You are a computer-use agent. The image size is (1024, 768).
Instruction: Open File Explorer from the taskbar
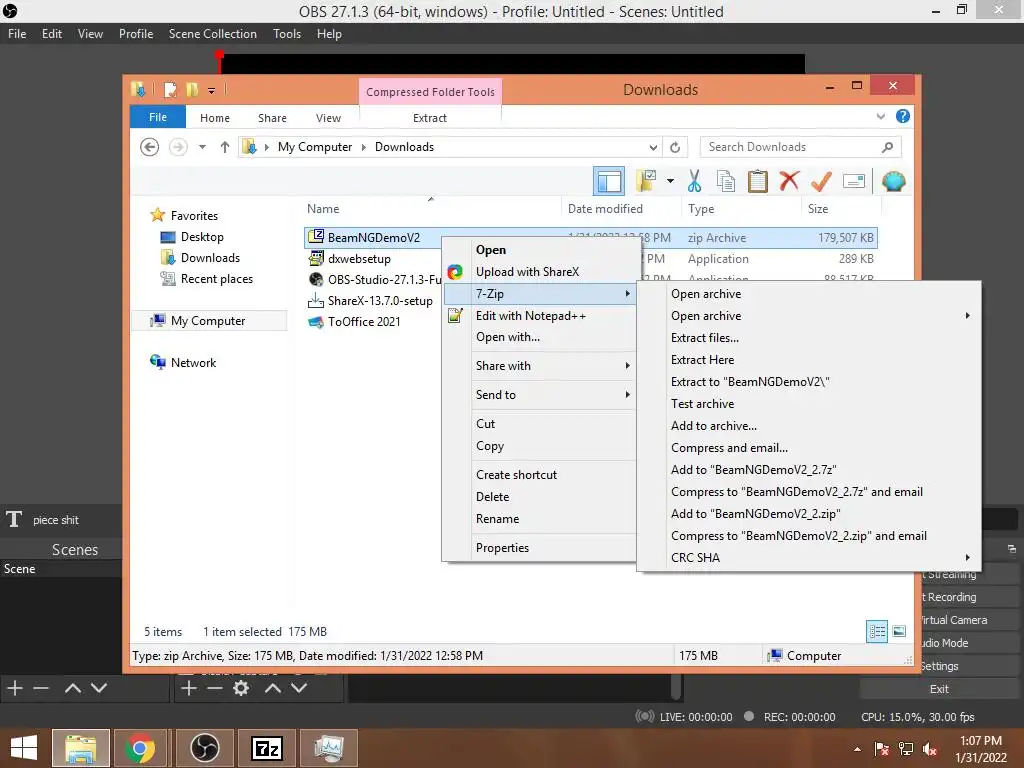coord(80,748)
